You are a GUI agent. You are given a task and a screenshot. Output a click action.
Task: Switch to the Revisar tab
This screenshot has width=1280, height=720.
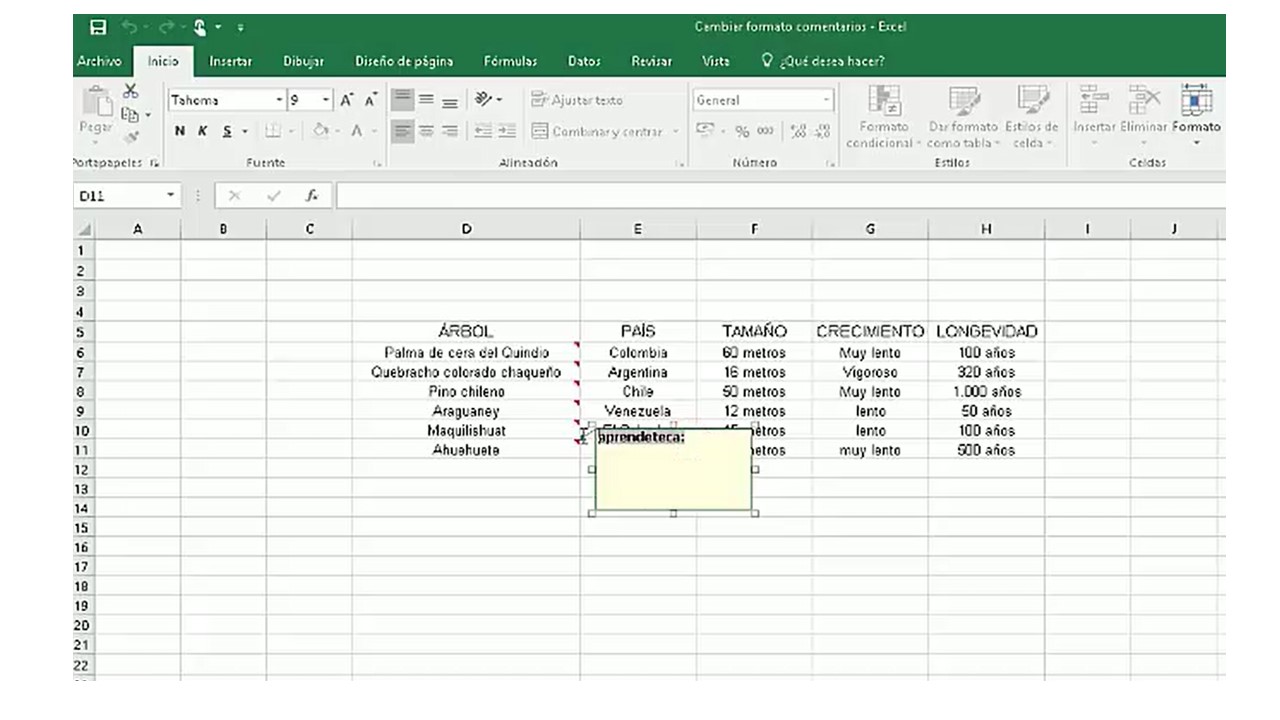651,61
